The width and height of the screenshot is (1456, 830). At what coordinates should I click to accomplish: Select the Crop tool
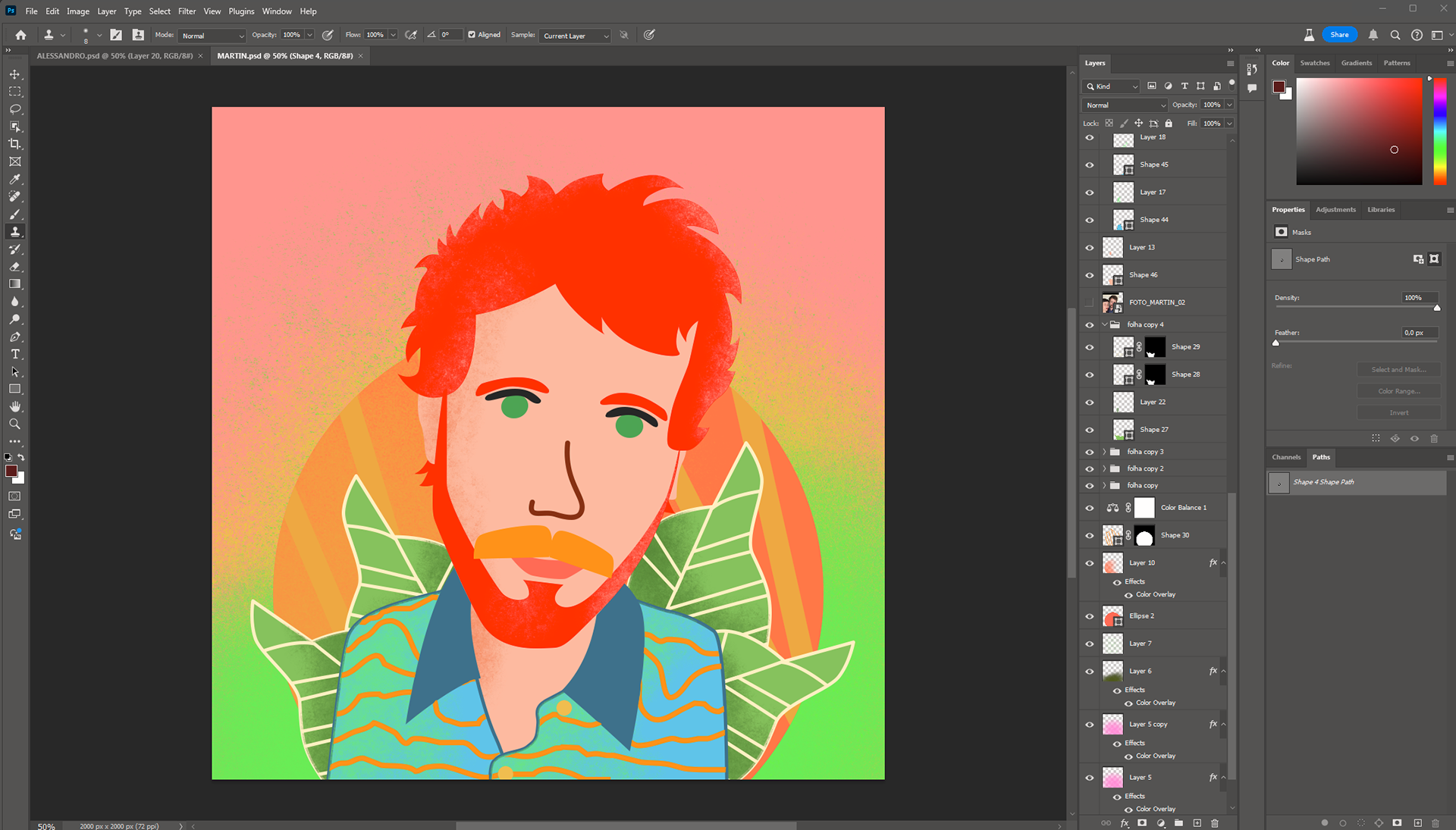point(14,144)
